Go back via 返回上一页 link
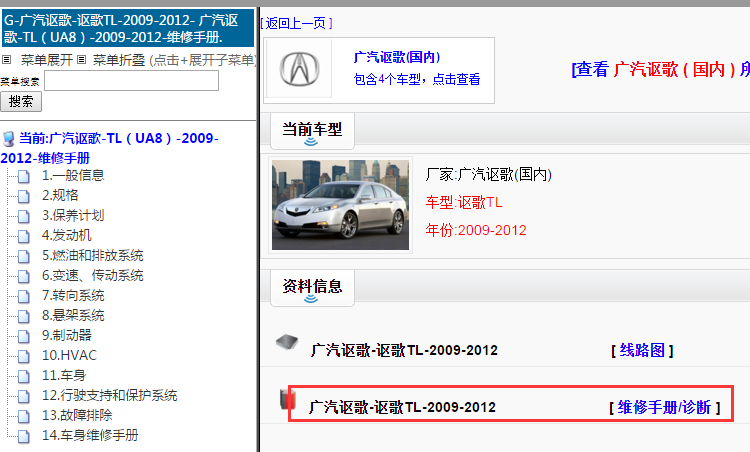 [x=296, y=23]
